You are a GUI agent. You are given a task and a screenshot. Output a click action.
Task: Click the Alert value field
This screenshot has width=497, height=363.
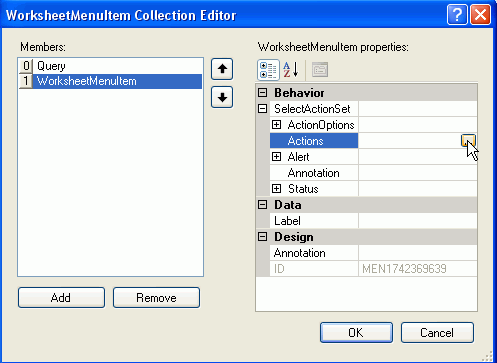[x=418, y=157]
